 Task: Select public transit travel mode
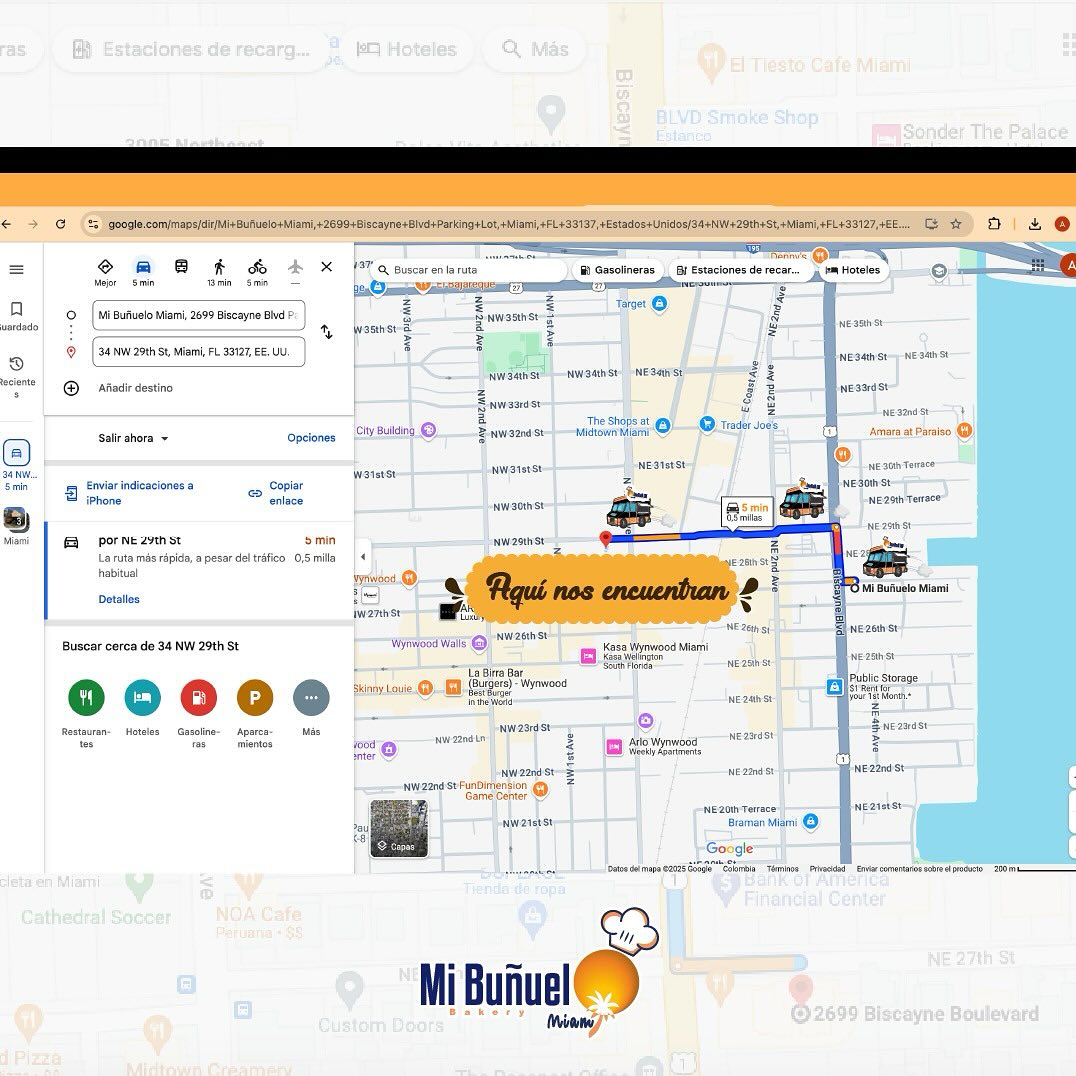tap(181, 267)
